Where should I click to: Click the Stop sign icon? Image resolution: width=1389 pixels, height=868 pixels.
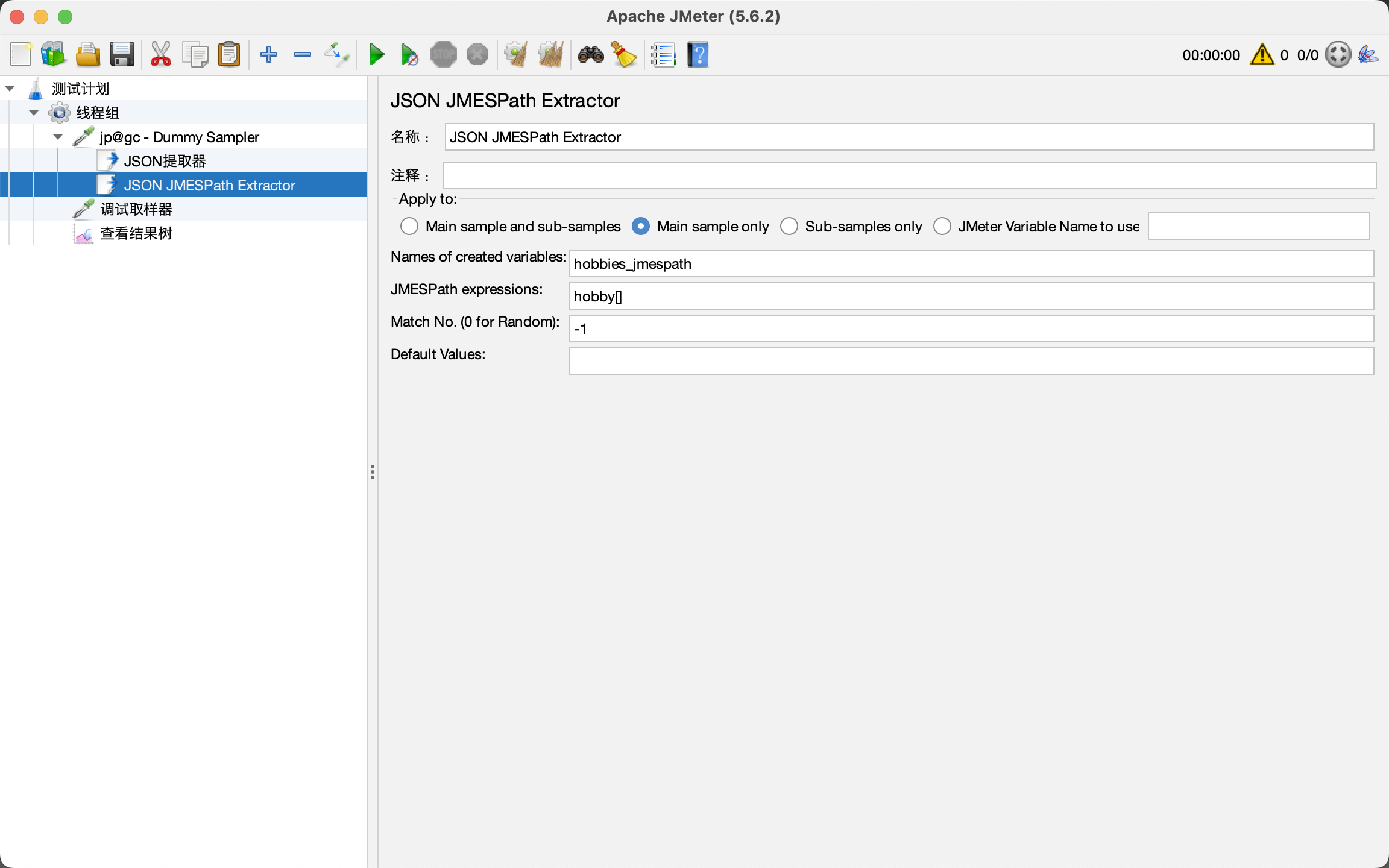pyautogui.click(x=444, y=55)
